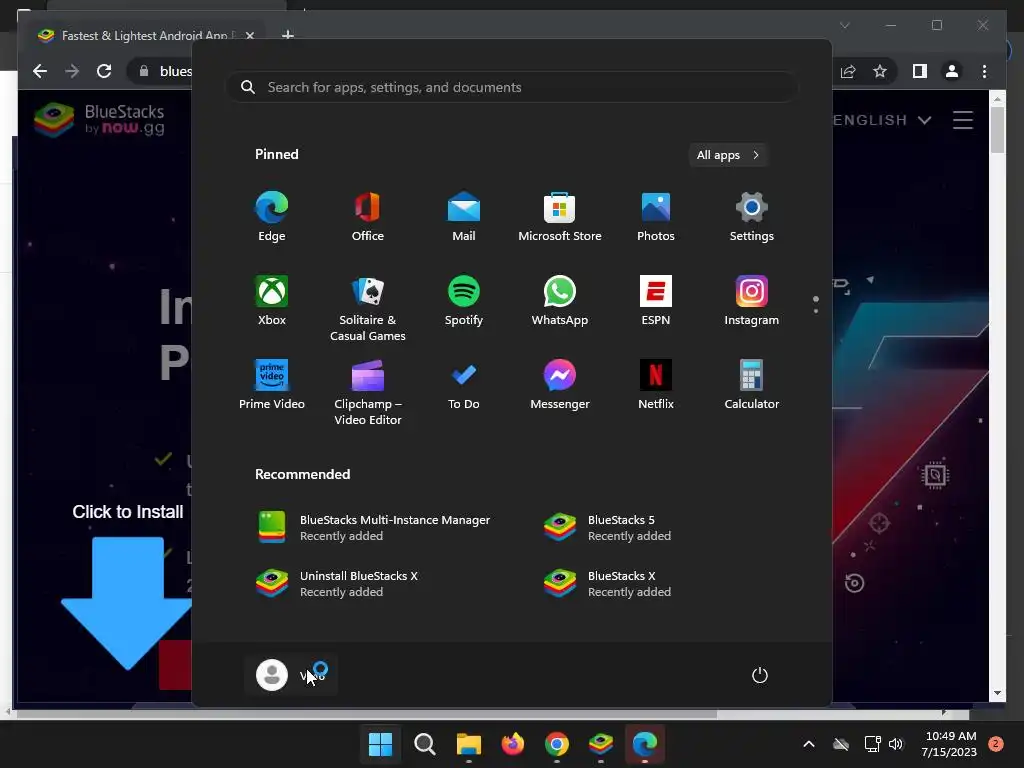Viewport: 1024px width, 768px height.
Task: Open File Explorer from taskbar
Action: pos(468,744)
